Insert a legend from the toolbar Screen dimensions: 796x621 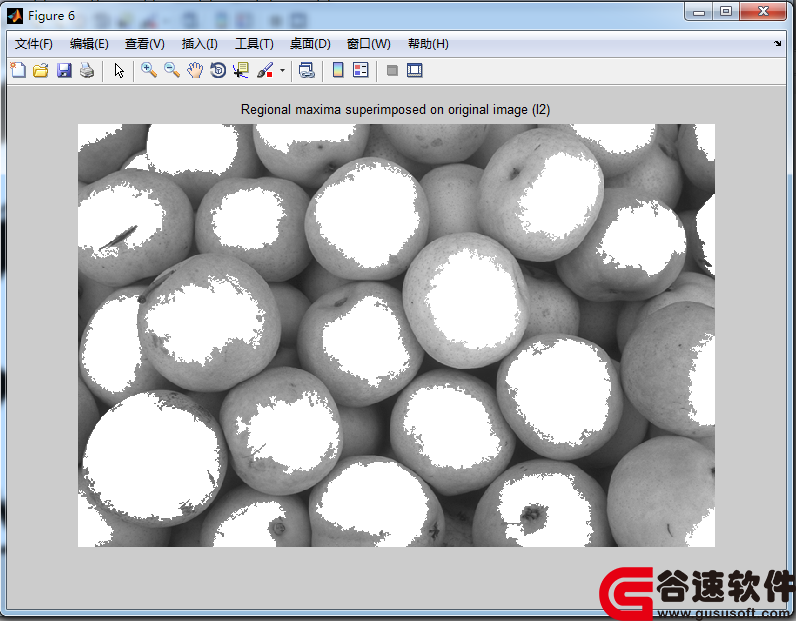(360, 70)
